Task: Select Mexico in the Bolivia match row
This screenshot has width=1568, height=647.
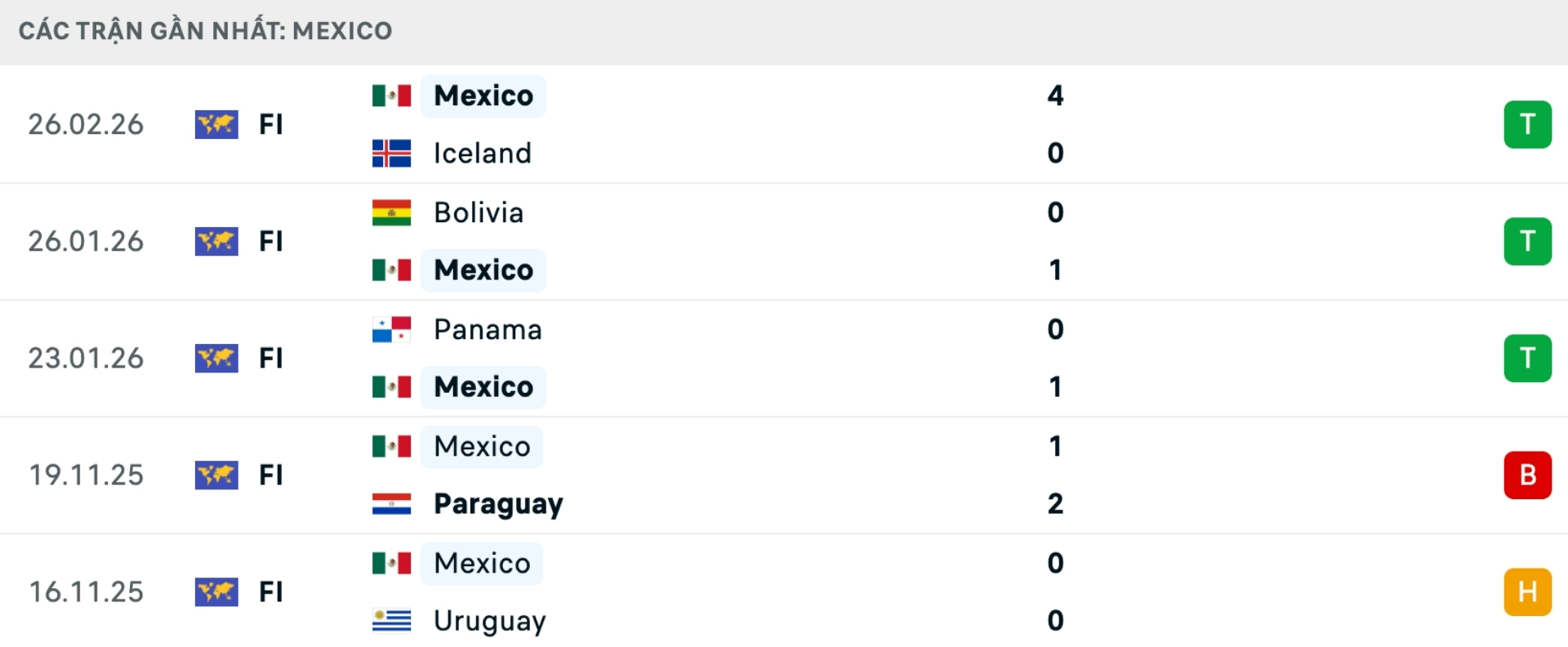Action: click(x=483, y=270)
